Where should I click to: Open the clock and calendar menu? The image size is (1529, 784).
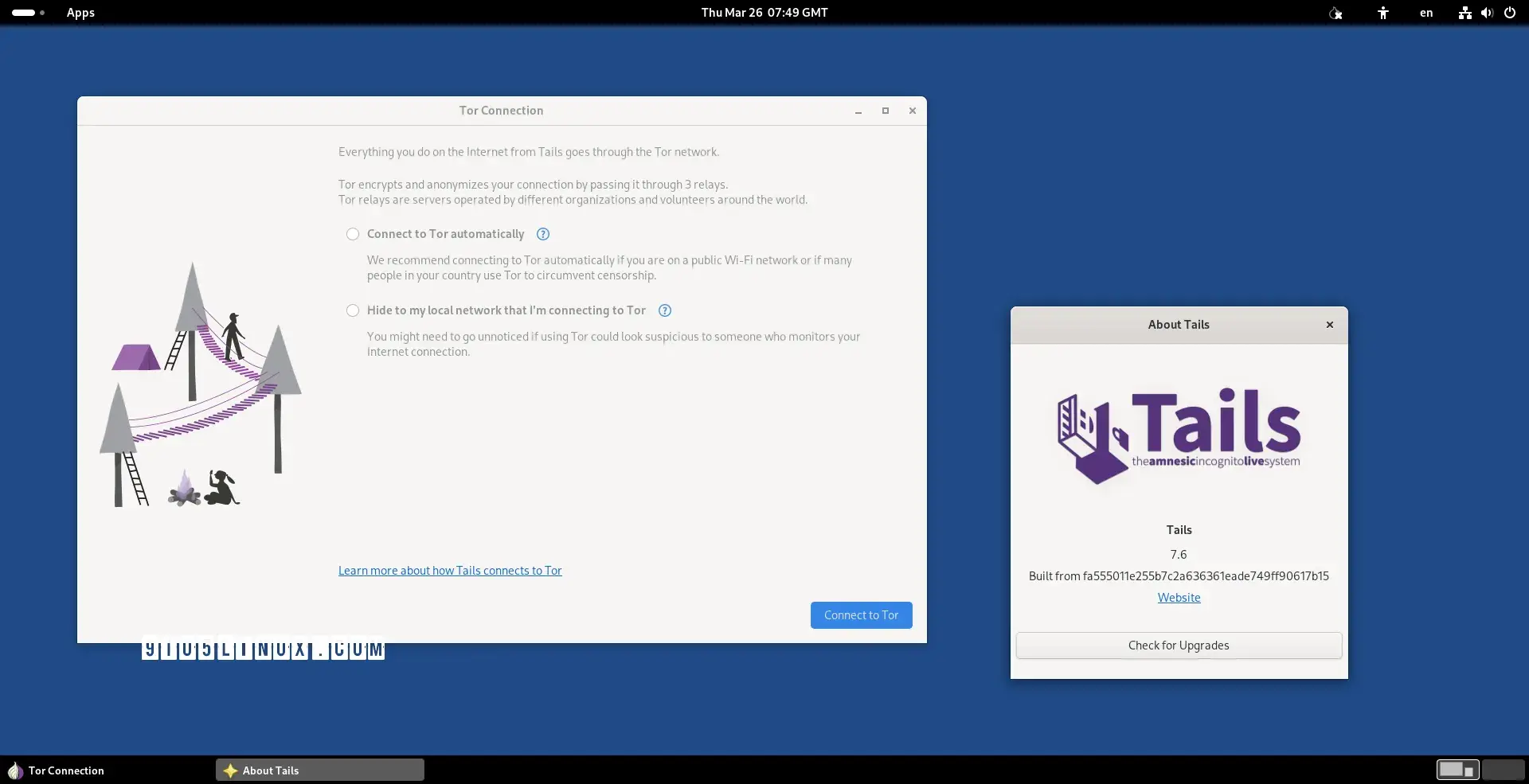(764, 13)
